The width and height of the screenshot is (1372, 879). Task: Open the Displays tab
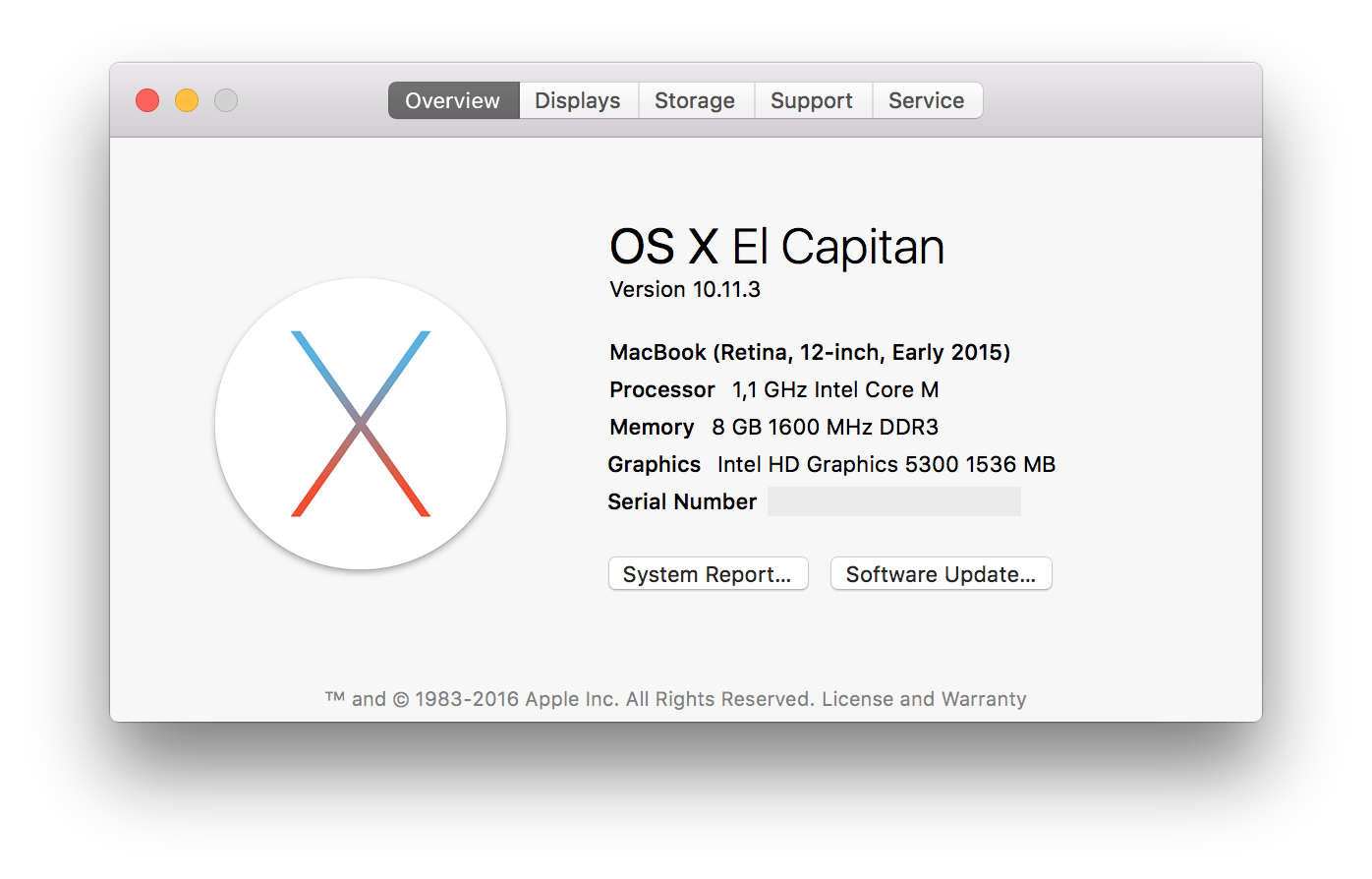[x=578, y=100]
